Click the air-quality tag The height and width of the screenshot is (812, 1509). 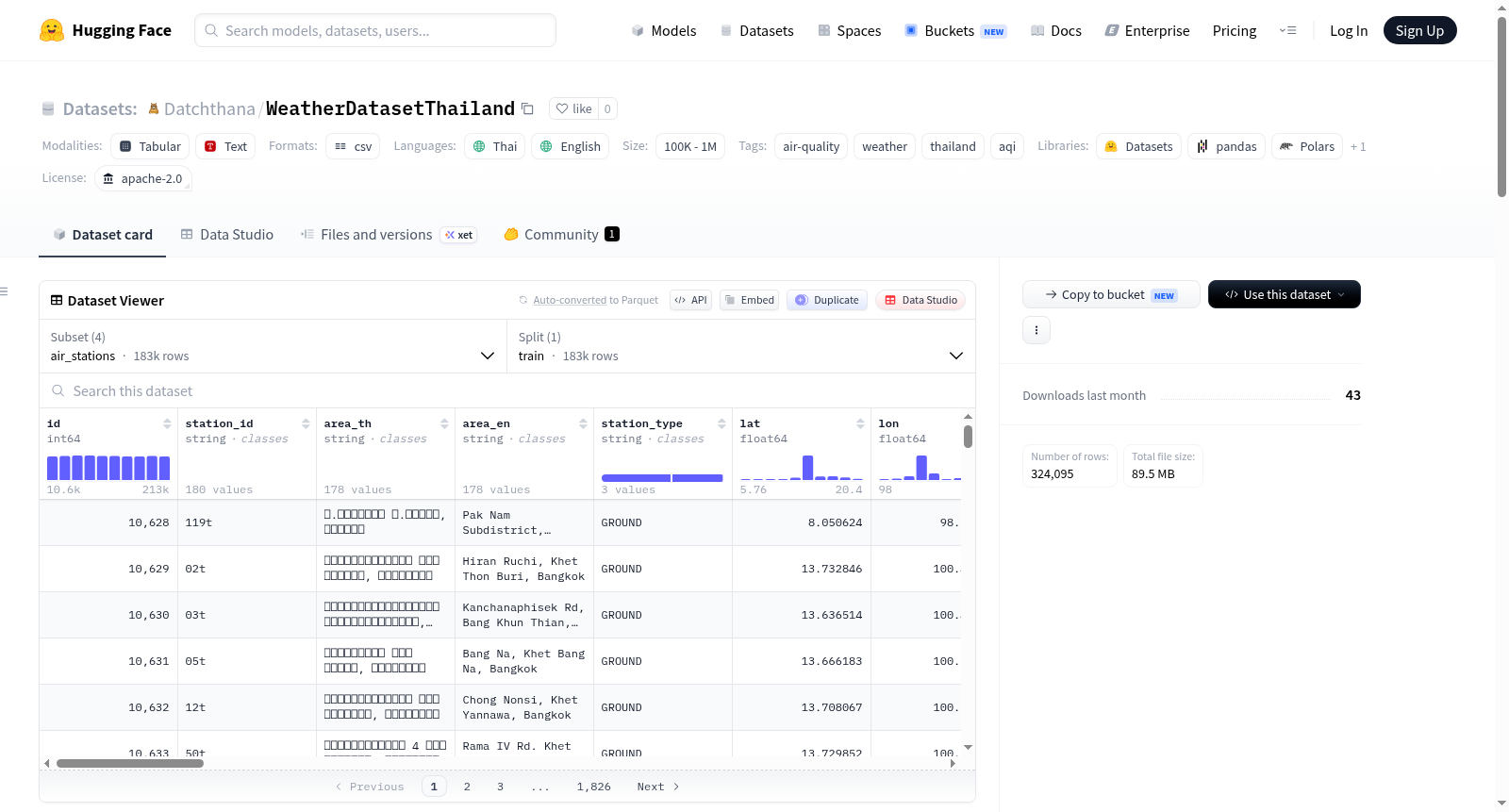pos(811,146)
